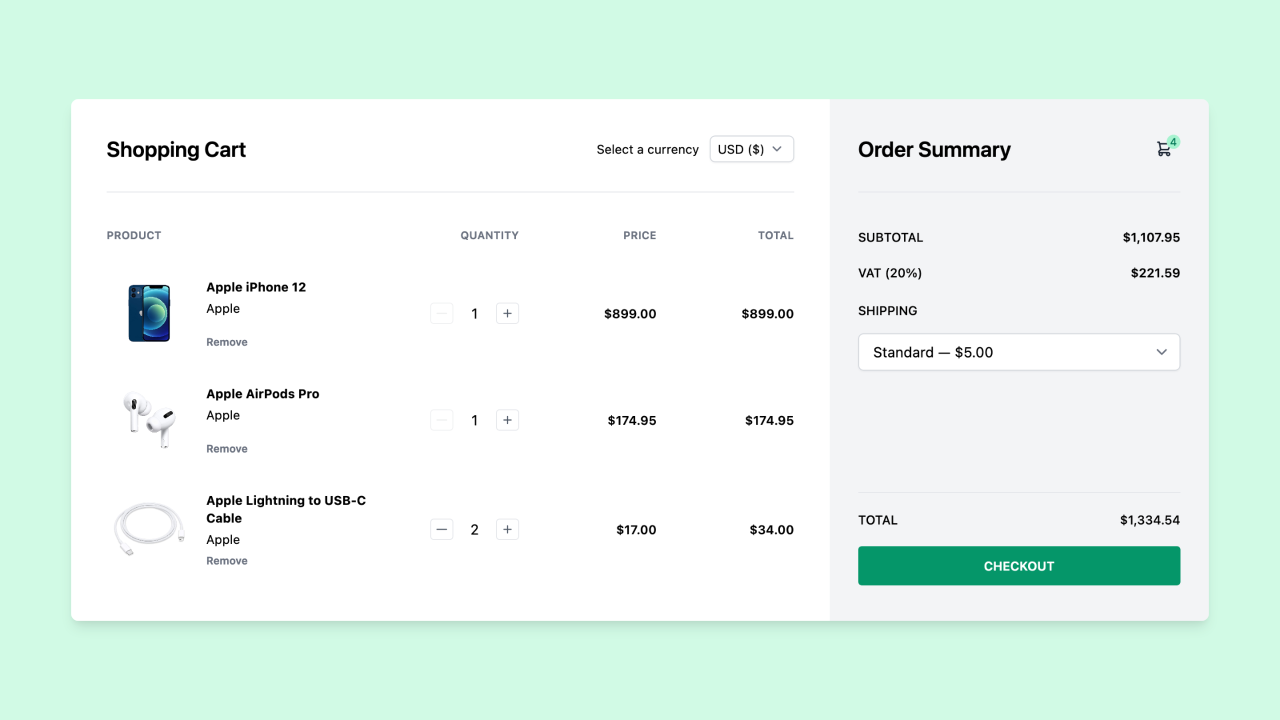
Task: Click the AirPods Pro product thumbnail
Action: [x=149, y=419]
